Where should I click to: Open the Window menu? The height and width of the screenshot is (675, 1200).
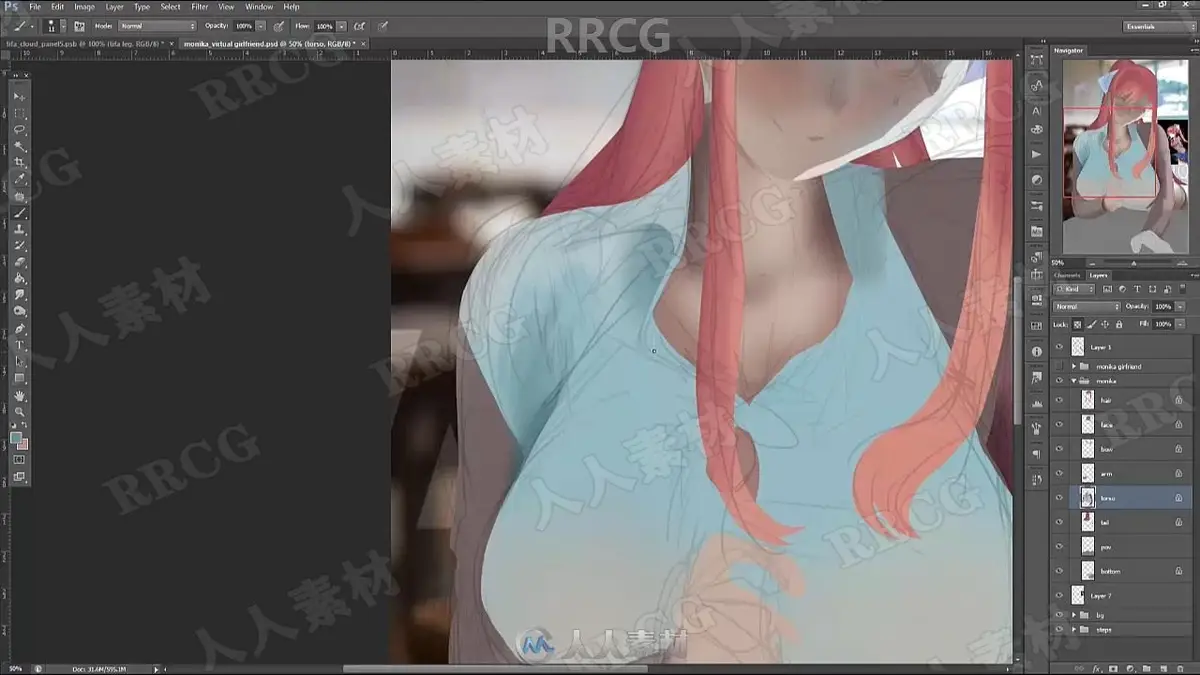pyautogui.click(x=259, y=7)
